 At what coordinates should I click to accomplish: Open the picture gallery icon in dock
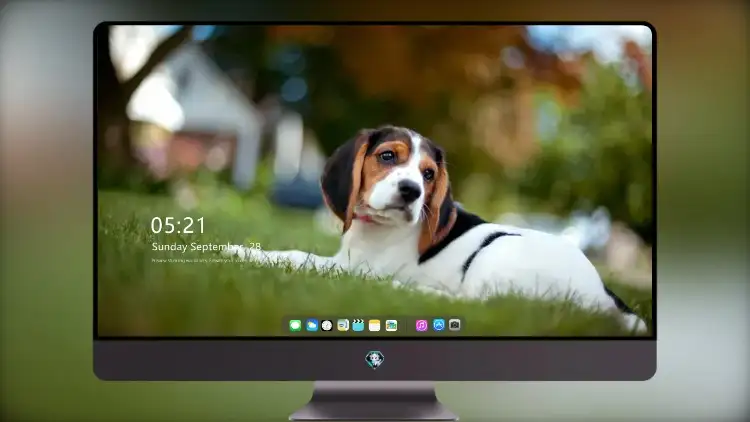pyautogui.click(x=391, y=326)
